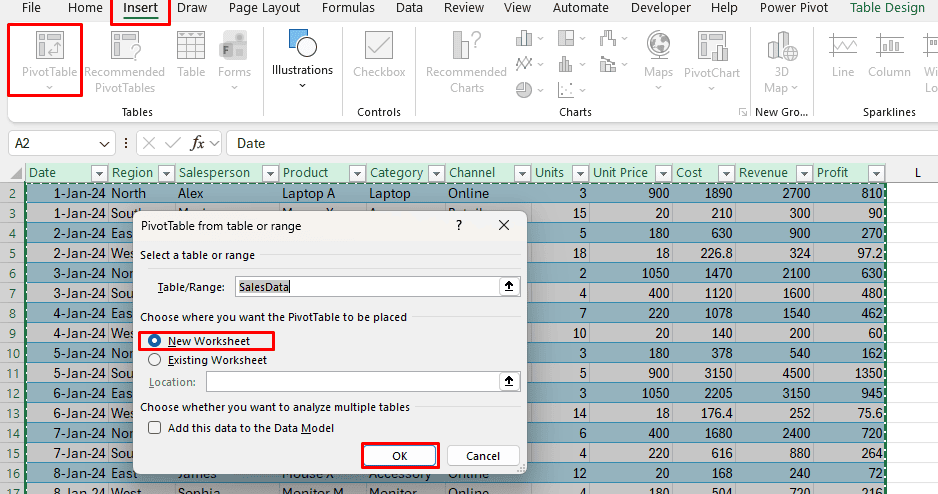The height and width of the screenshot is (494, 938).
Task: Close the PivotTable from table dialog
Action: (504, 225)
